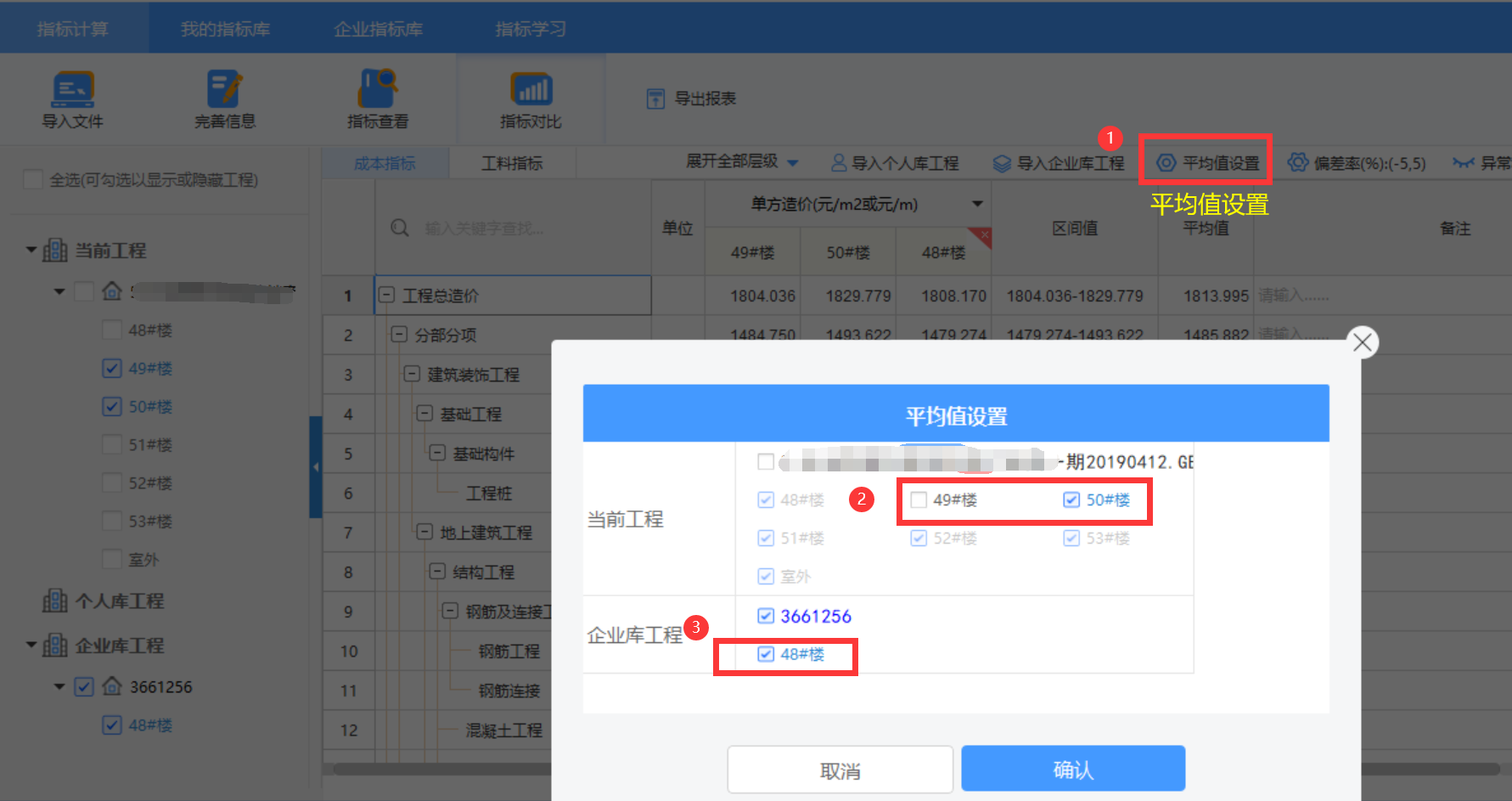This screenshot has width=1512, height=801.
Task: Check 53#楼 in left tree
Action: 111,521
